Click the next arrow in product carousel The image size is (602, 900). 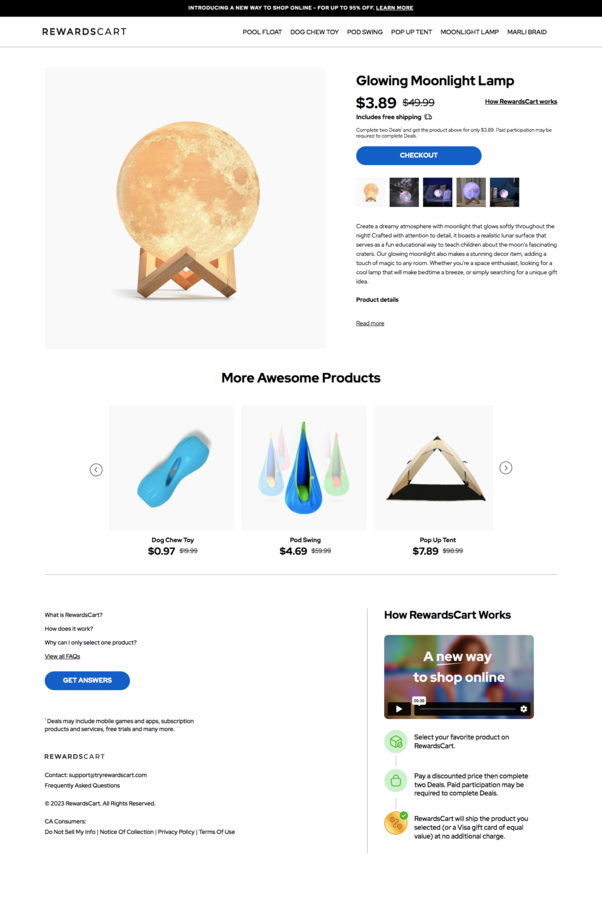[x=506, y=468]
